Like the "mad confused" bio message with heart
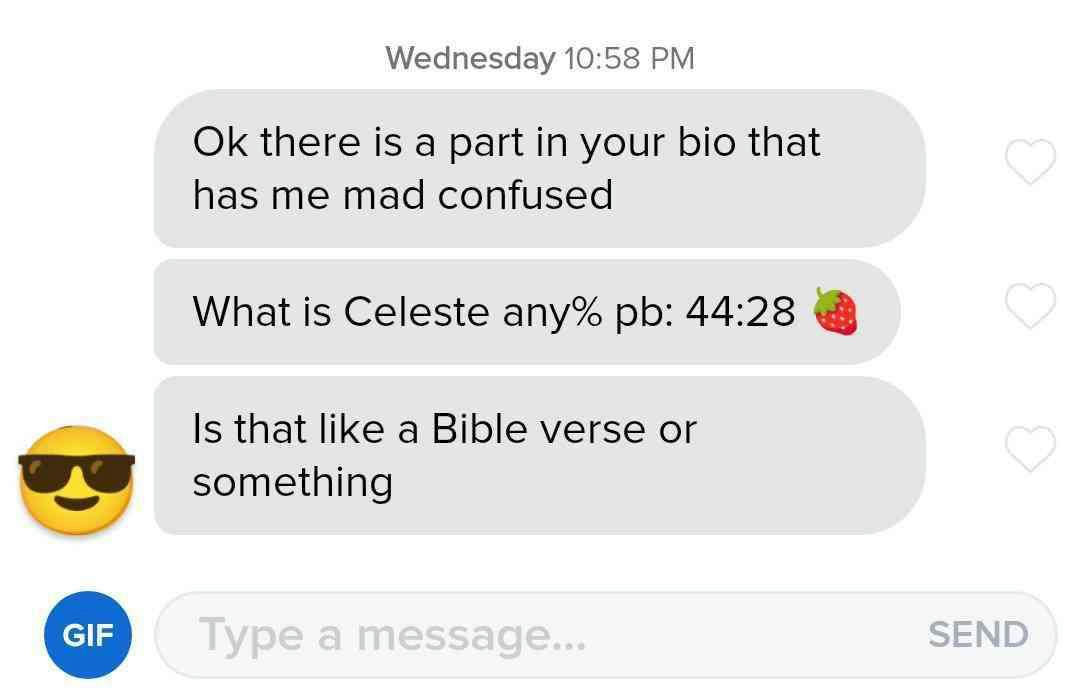The width and height of the screenshot is (1080, 699). tap(1030, 162)
